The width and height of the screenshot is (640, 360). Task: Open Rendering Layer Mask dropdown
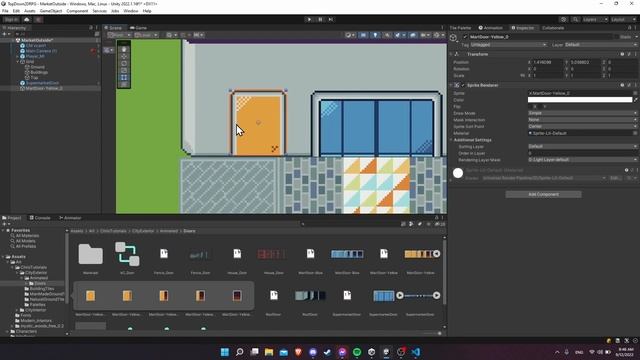tap(582, 160)
